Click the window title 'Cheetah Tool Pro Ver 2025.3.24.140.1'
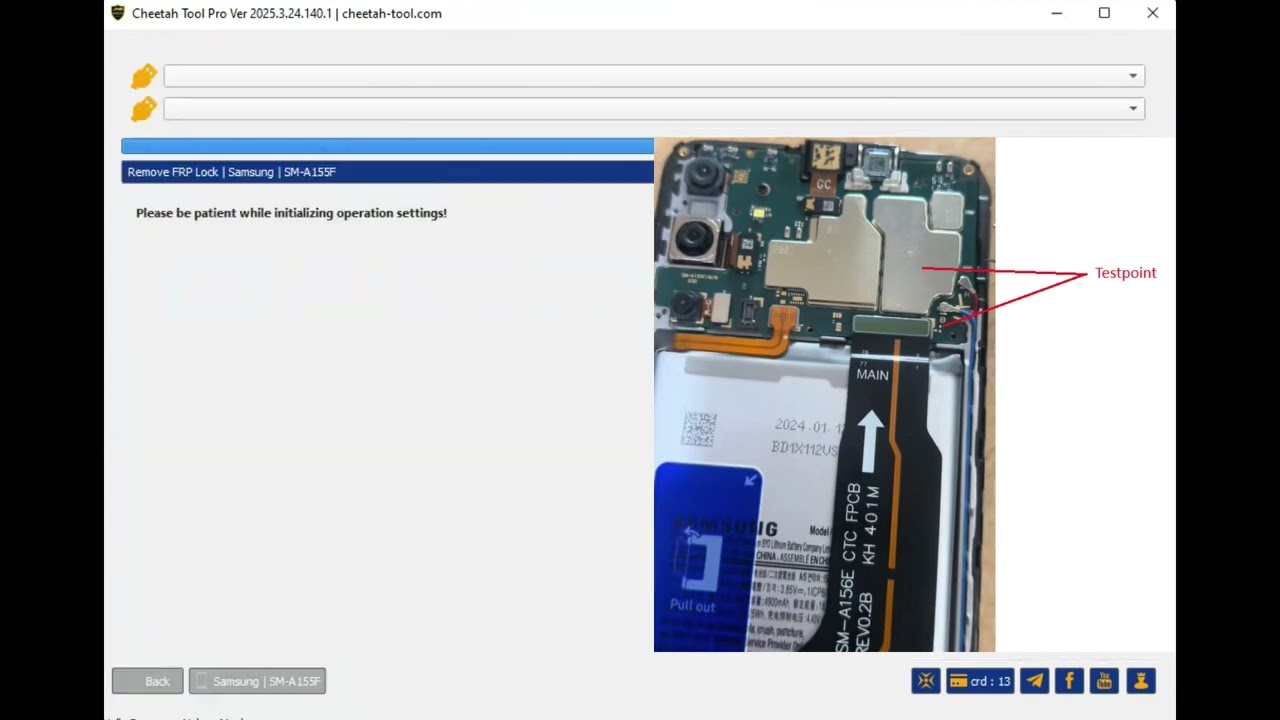Screen dimensions: 1280x720 pos(232,14)
